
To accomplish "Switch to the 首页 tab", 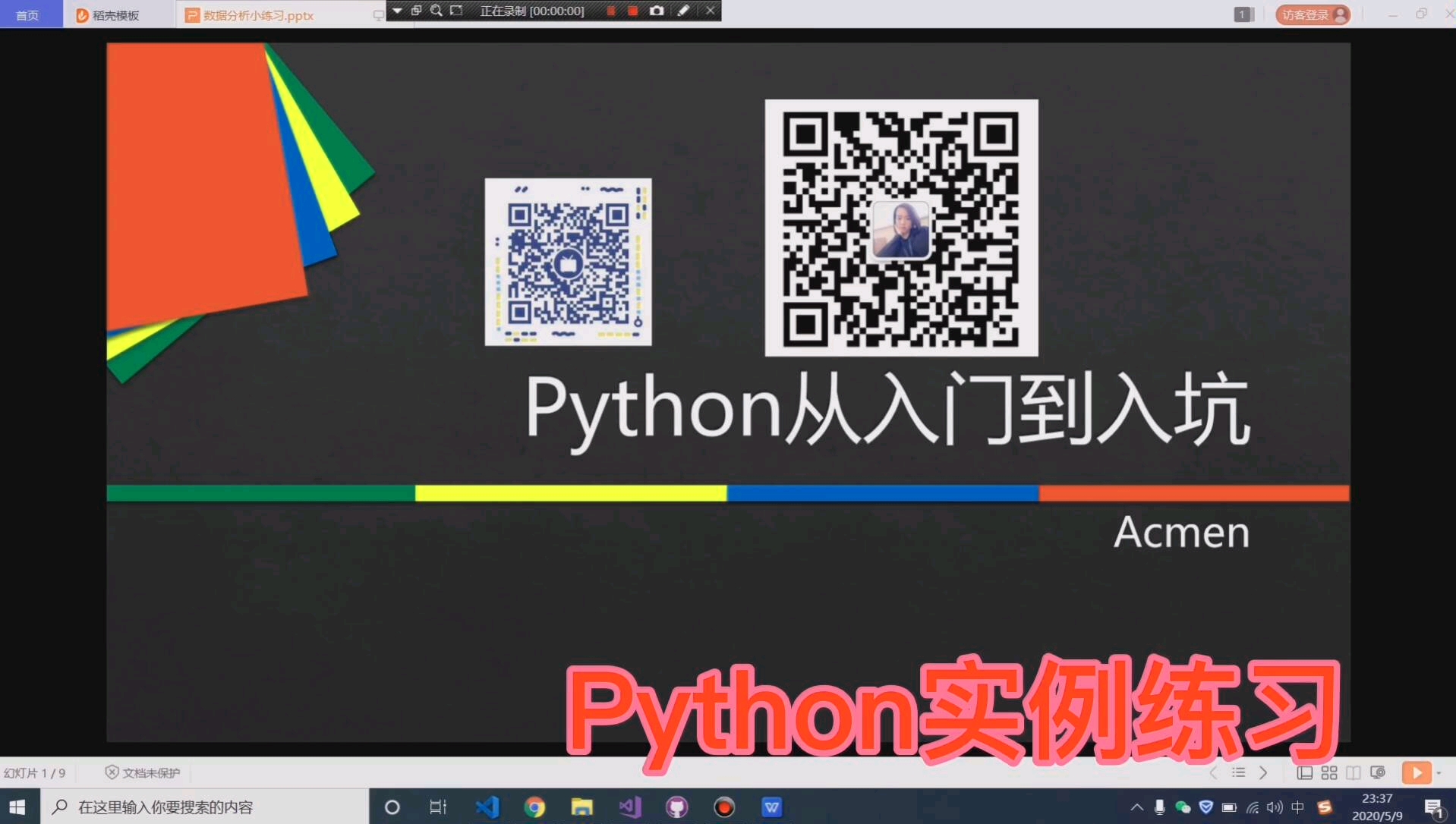I will tap(29, 14).
